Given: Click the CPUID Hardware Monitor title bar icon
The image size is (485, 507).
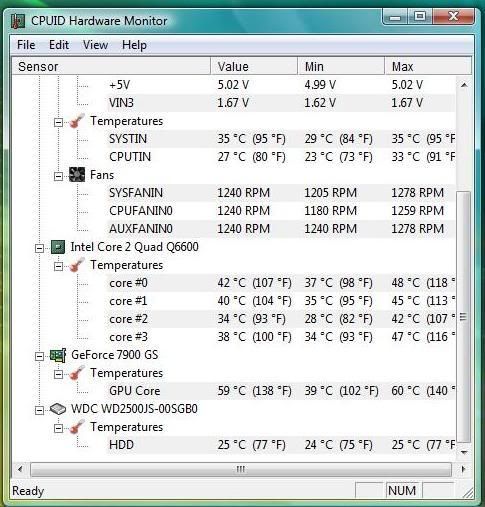Looking at the screenshot, I should [x=18, y=21].
